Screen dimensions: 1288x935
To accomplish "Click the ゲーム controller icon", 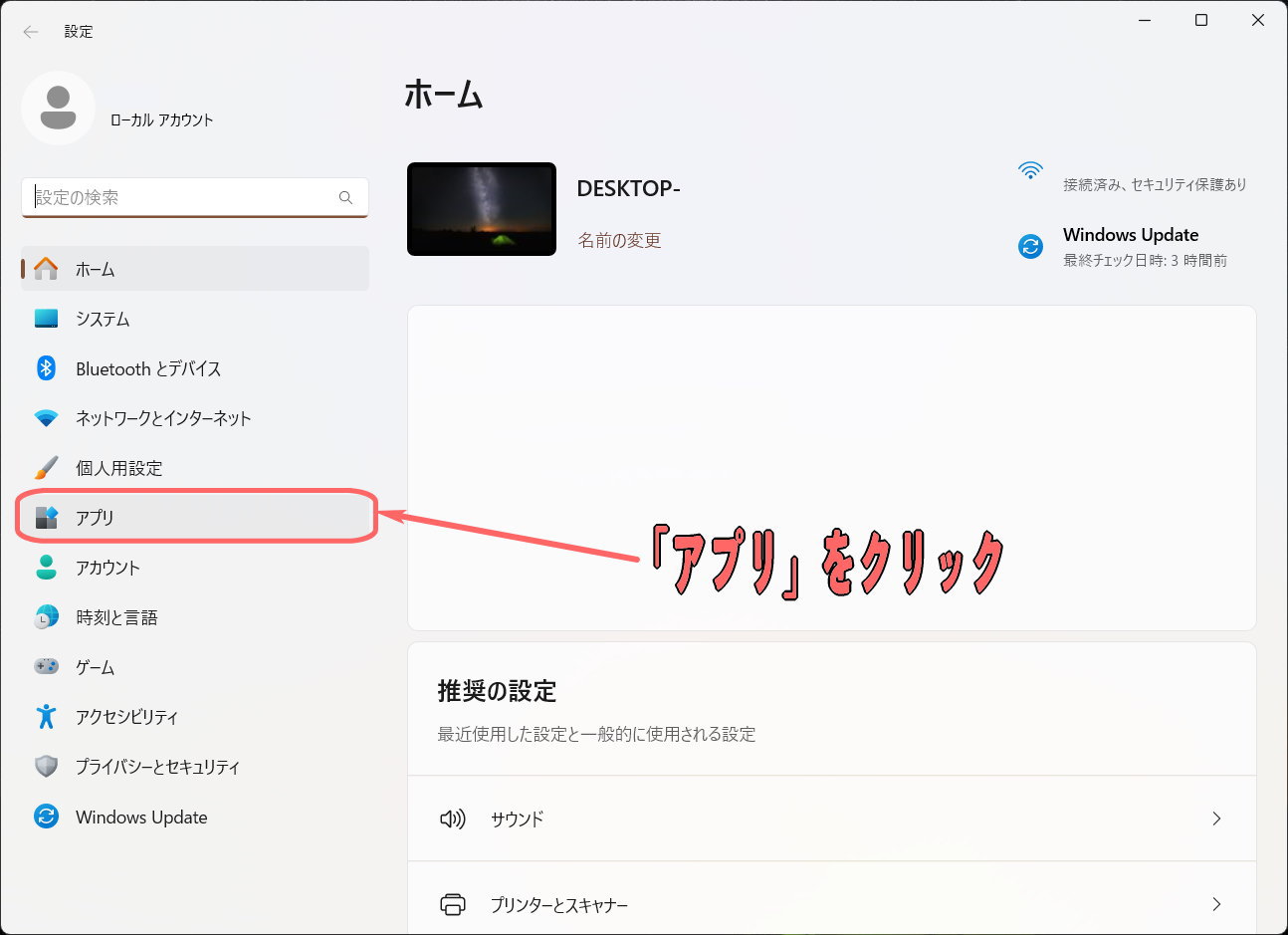I will [46, 667].
